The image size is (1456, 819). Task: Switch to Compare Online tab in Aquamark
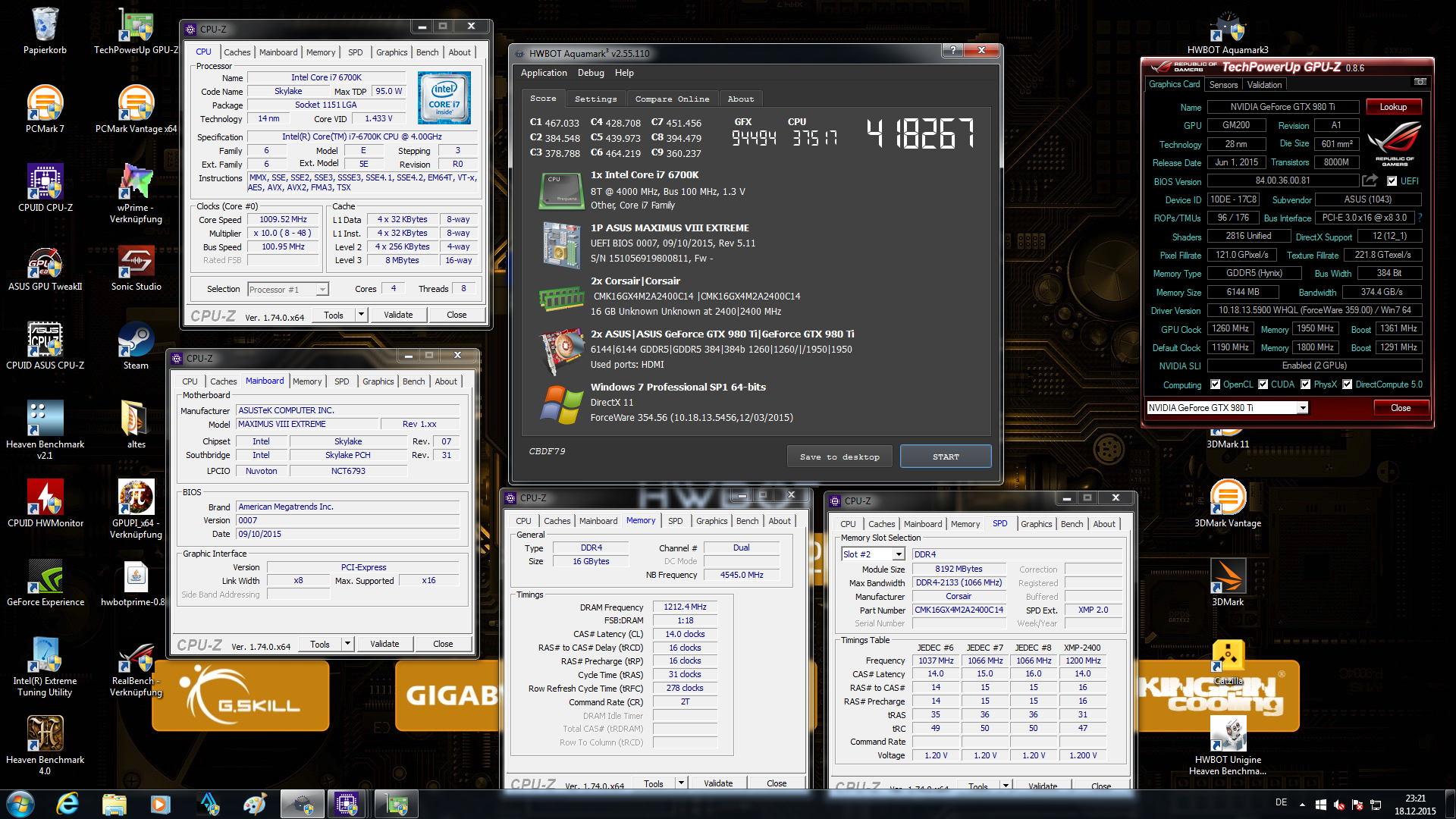coord(672,99)
